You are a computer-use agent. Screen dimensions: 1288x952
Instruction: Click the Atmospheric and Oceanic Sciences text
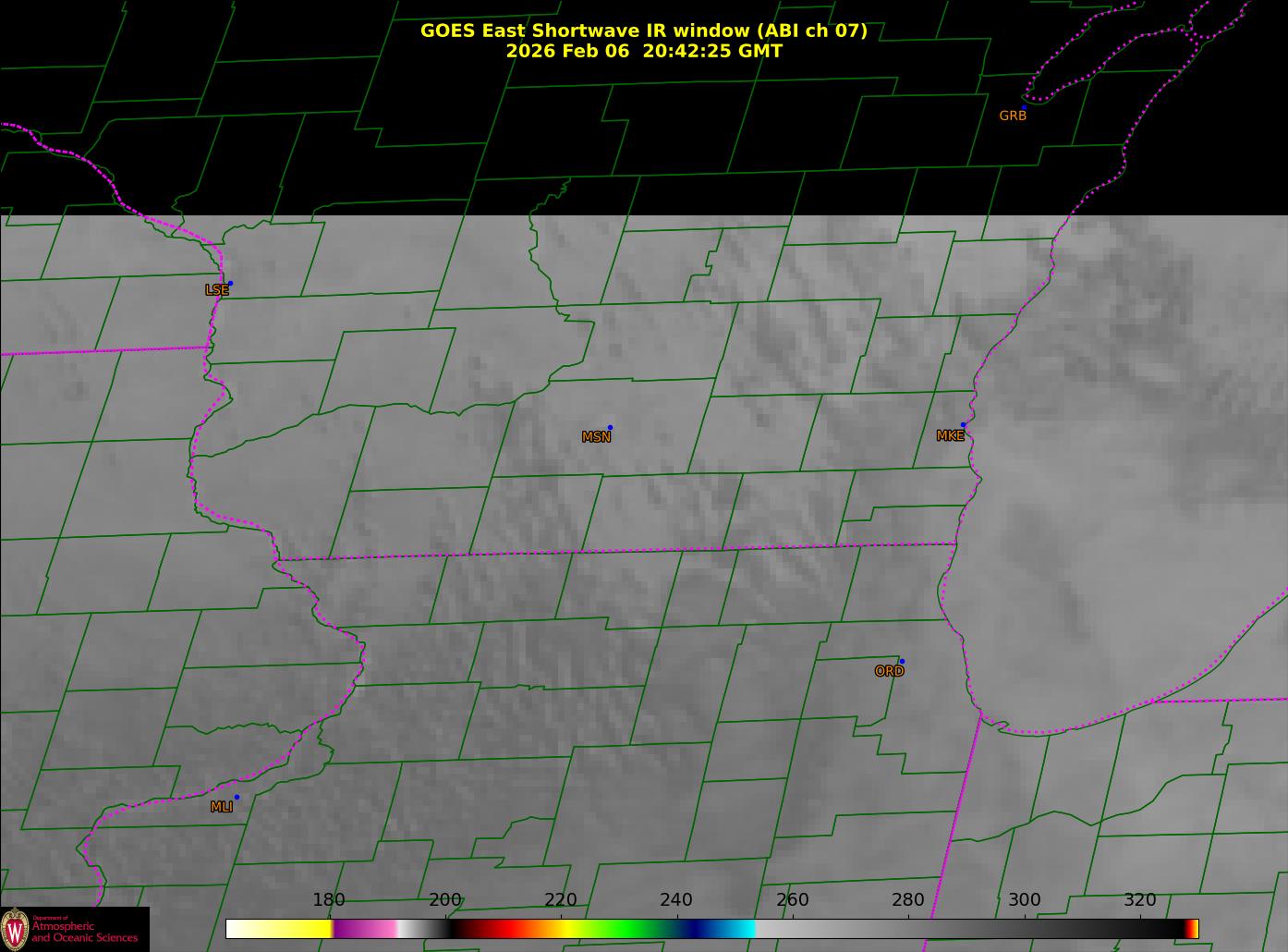[x=84, y=932]
